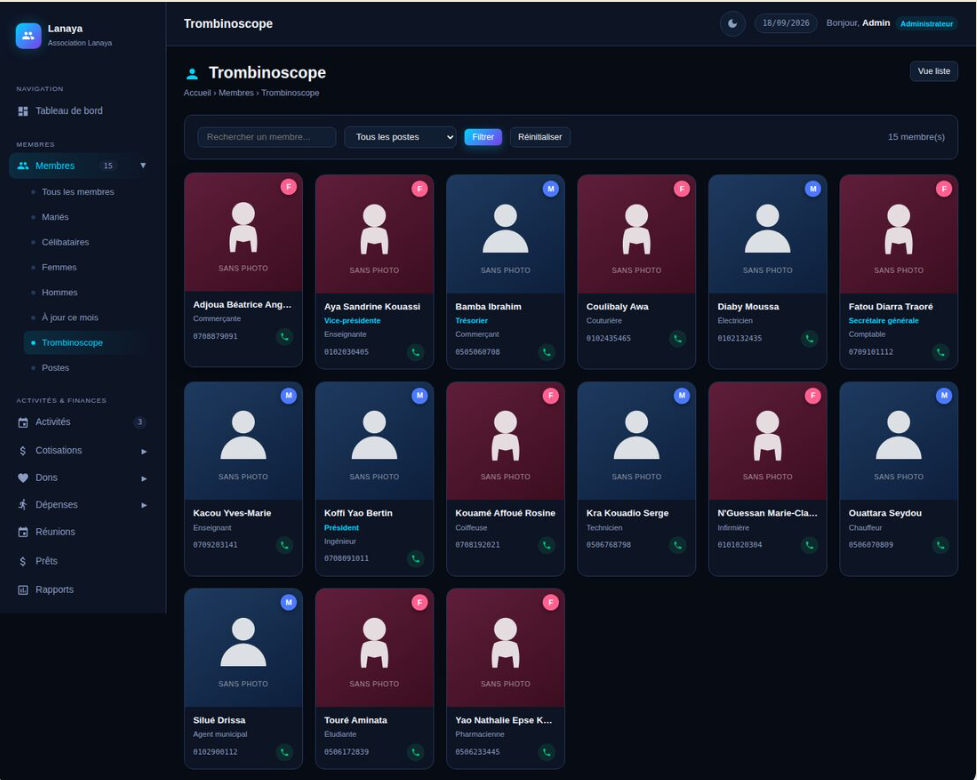Click the phone icon on Fatou Diarra Traoré's card

pos(940,352)
